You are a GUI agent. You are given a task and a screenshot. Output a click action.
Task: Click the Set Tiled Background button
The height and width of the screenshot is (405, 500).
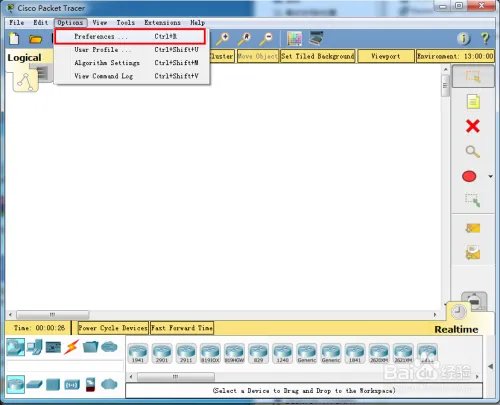click(x=318, y=56)
